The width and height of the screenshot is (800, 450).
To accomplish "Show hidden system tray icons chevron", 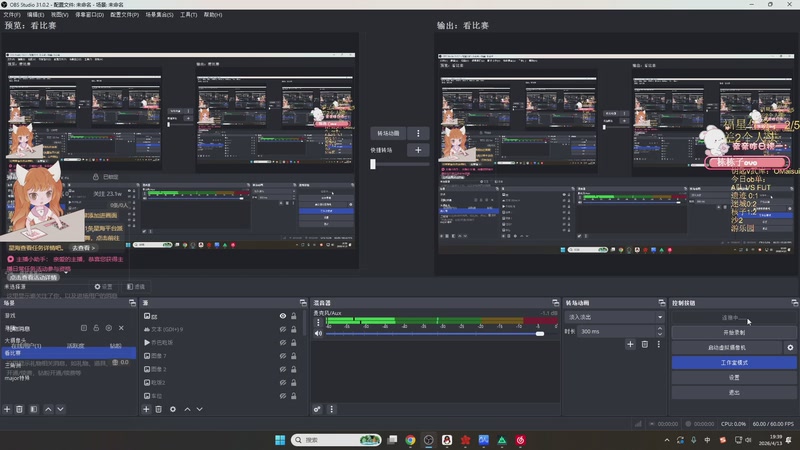I will (x=667, y=440).
